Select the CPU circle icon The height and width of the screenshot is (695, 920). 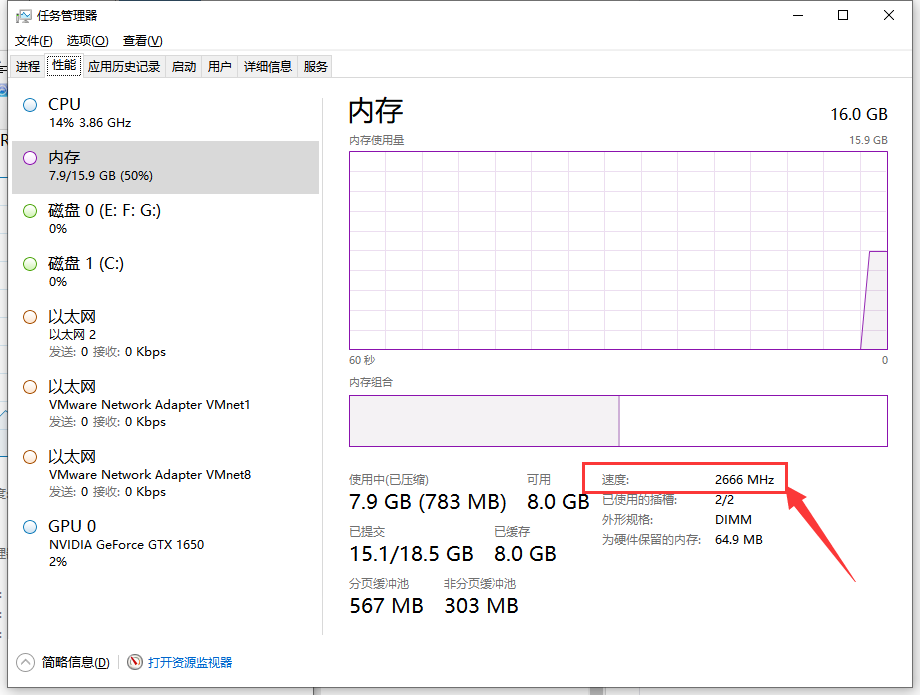click(30, 105)
